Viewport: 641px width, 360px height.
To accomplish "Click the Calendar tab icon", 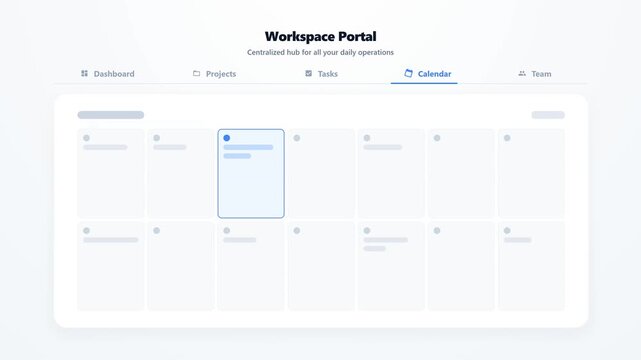I will [408, 74].
